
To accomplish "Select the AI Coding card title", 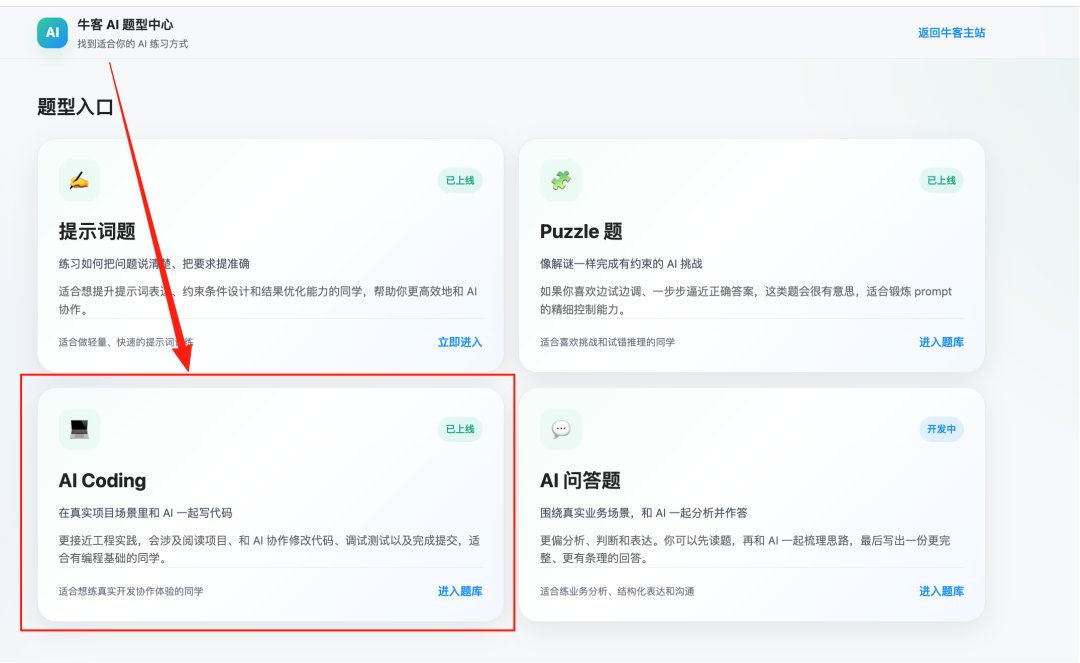I will tap(103, 481).
